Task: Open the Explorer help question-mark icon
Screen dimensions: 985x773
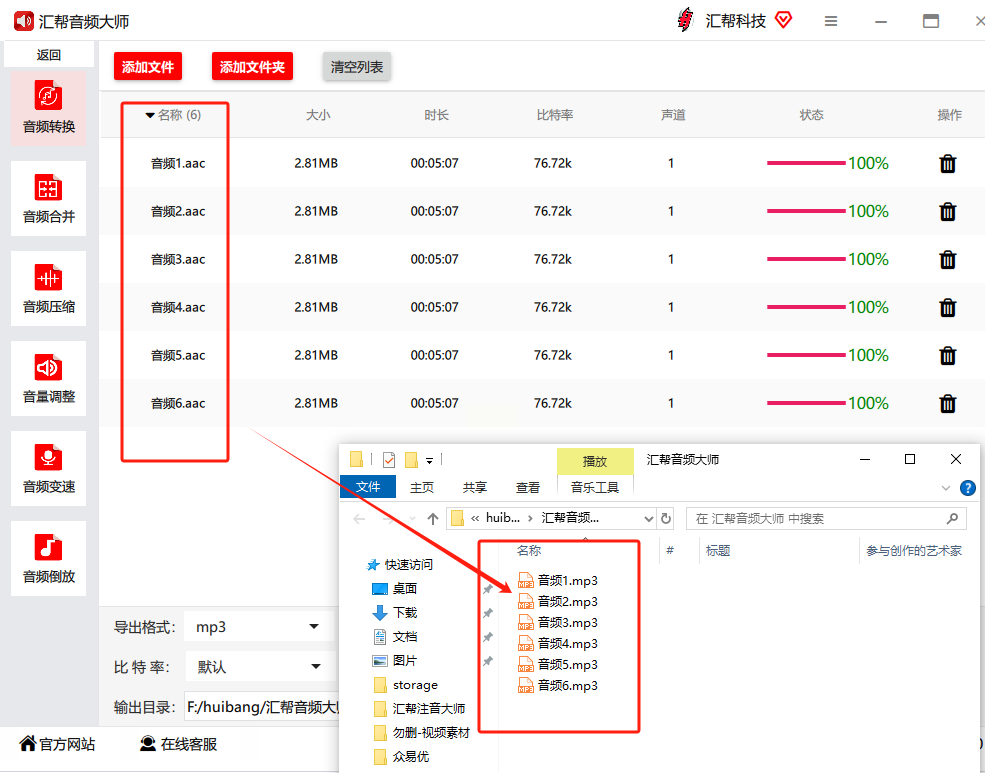Action: [967, 488]
